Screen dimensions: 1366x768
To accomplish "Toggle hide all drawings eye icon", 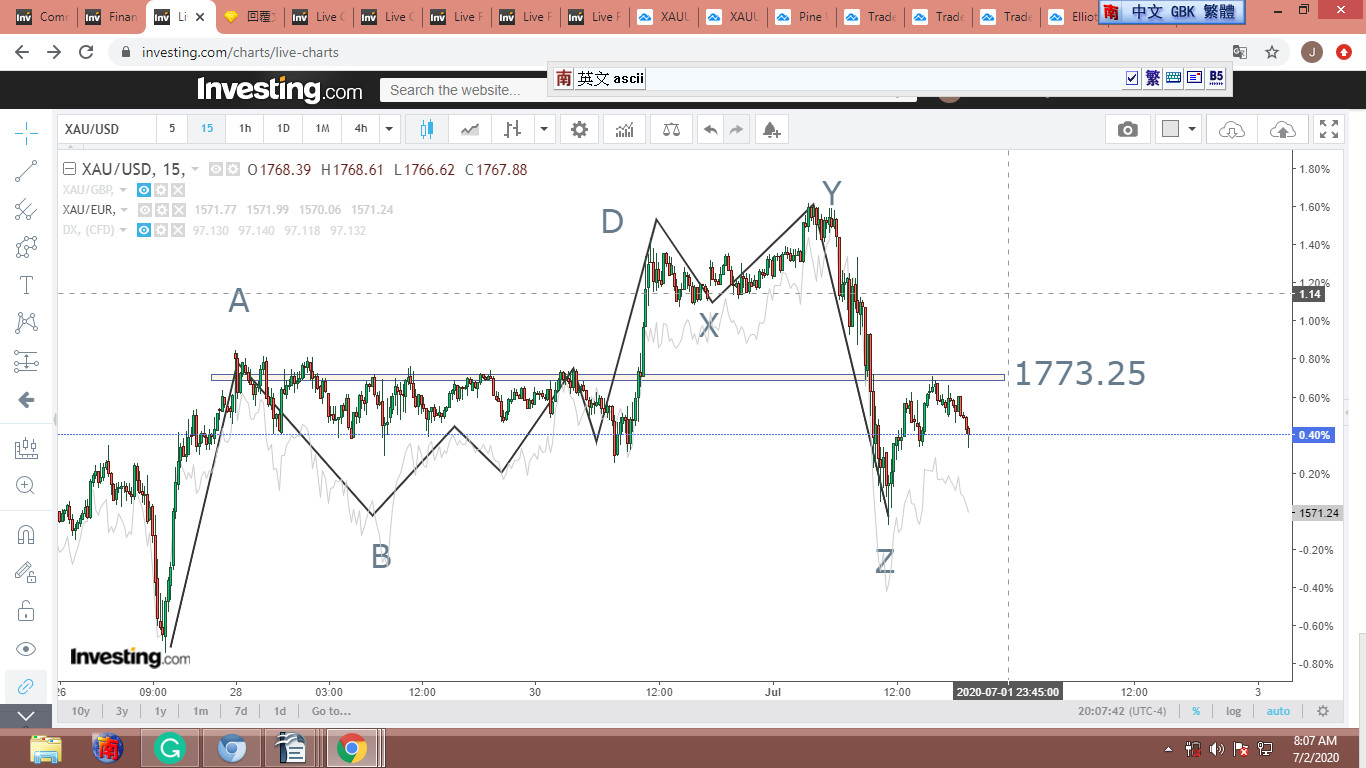I will (27, 648).
